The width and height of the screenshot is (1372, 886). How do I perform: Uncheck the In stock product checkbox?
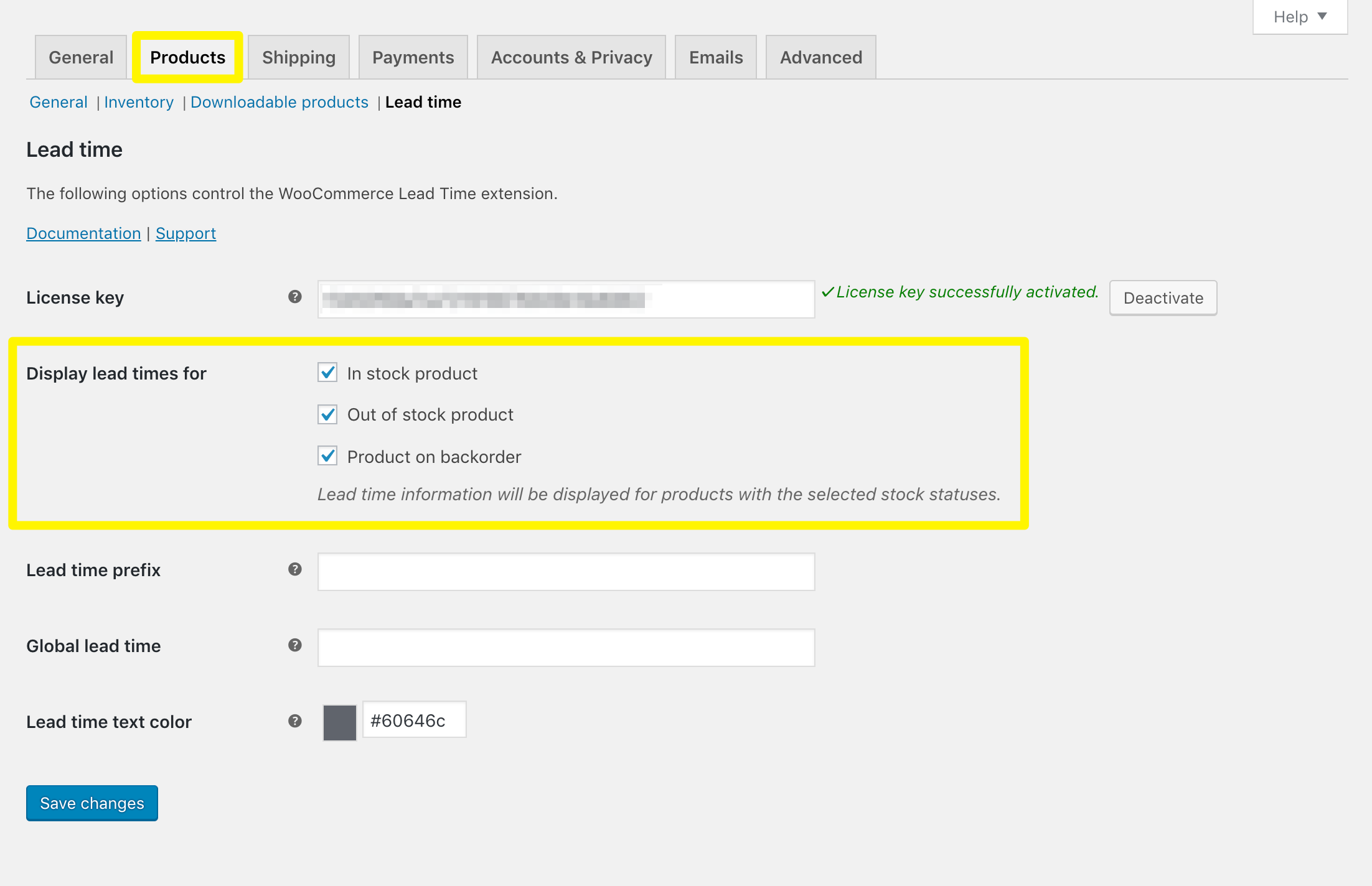tap(327, 373)
